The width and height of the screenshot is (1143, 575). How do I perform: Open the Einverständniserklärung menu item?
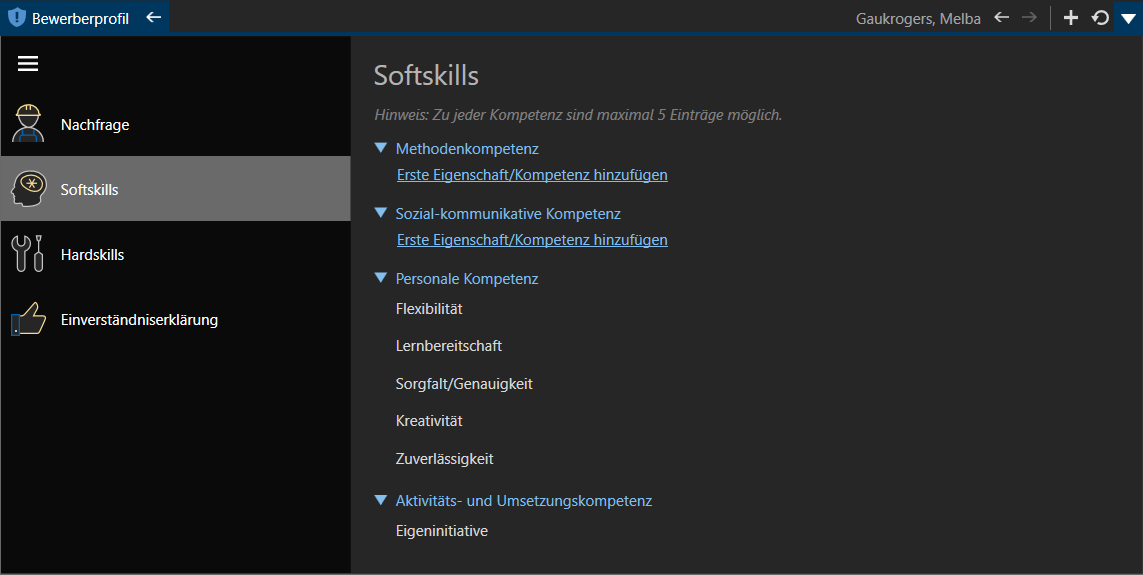(x=176, y=319)
